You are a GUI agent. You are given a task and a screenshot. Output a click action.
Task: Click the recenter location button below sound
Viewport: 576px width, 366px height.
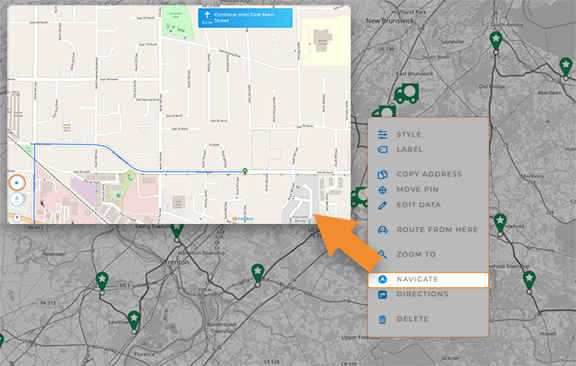click(x=17, y=199)
